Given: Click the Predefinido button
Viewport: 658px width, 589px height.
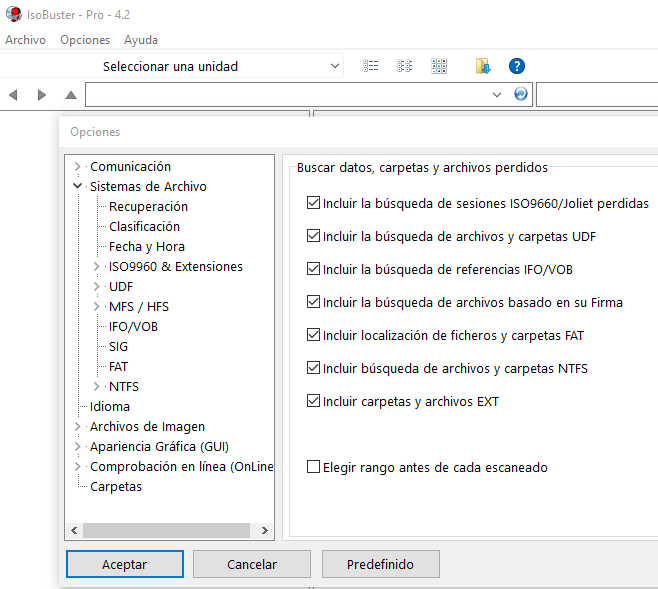Looking at the screenshot, I should (x=381, y=564).
